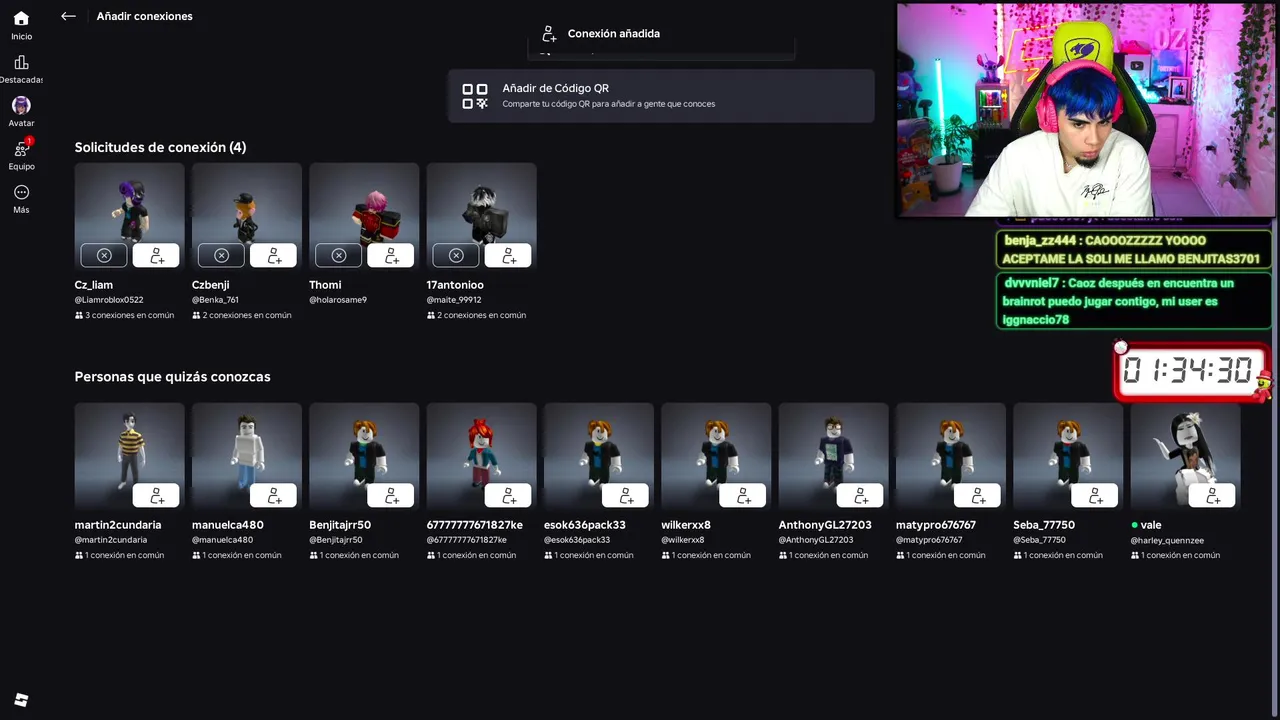The image size is (1280, 720).
Task: Click the @harley_quennzee username
Action: click(1167, 540)
